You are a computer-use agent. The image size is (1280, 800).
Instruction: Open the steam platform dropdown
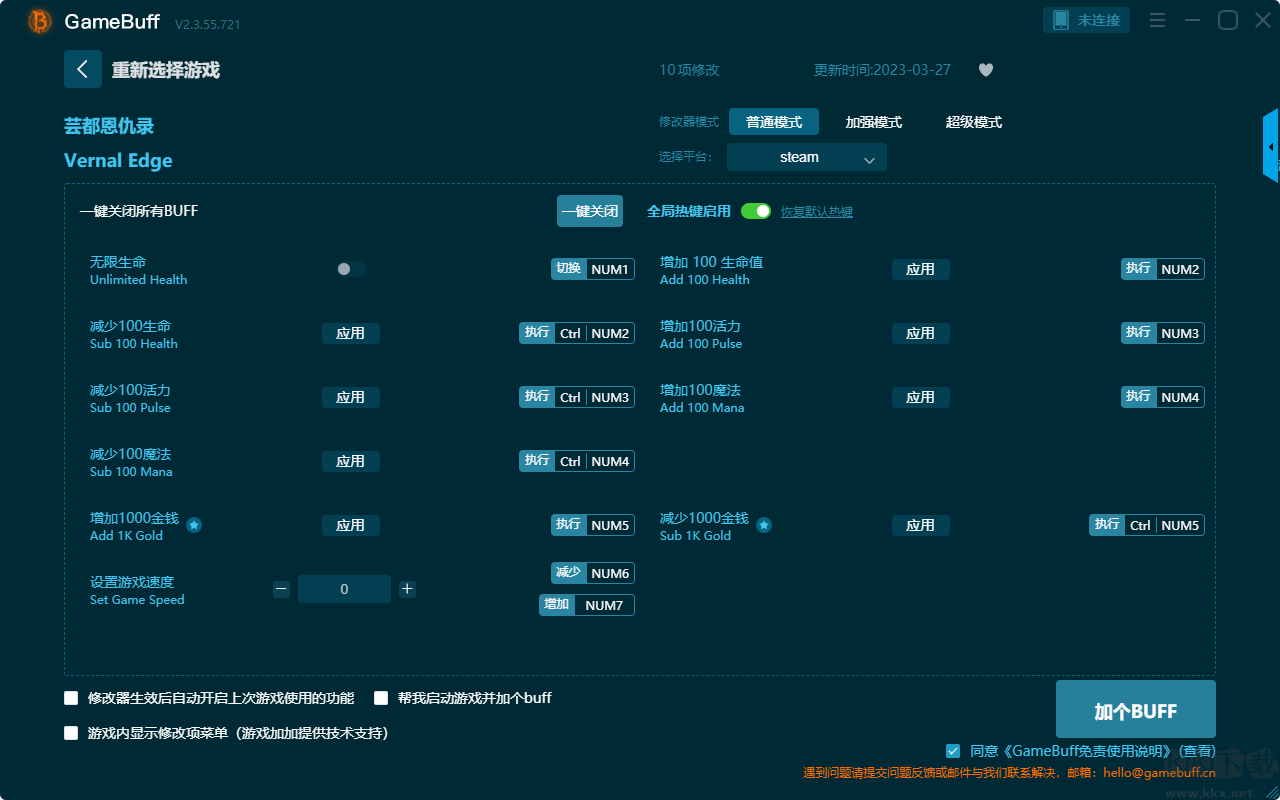[807, 157]
